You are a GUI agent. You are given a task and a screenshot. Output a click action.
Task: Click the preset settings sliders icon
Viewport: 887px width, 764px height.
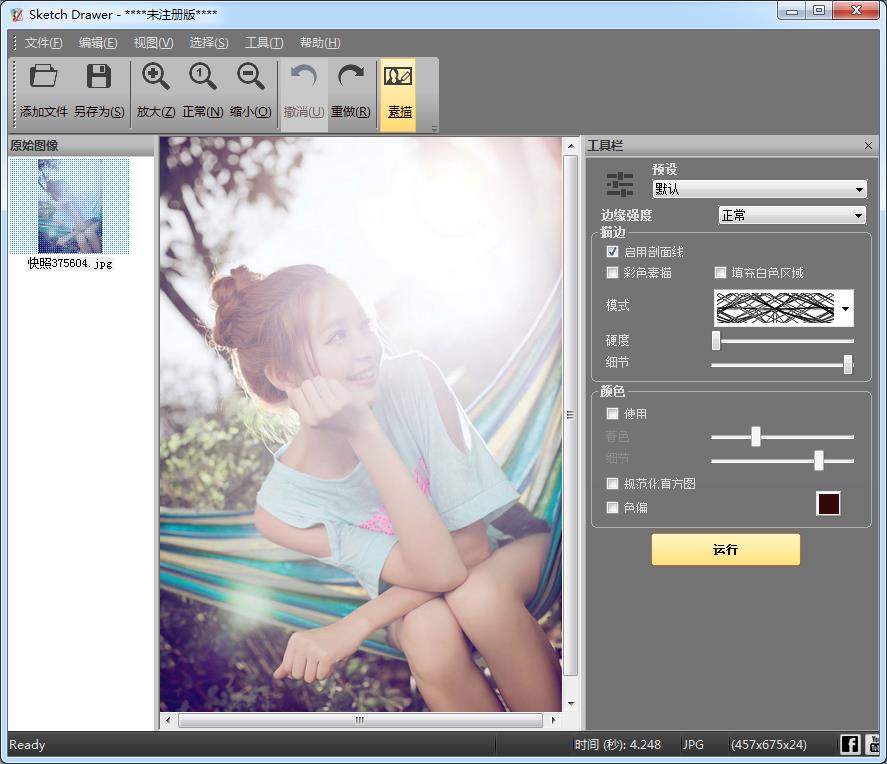pyautogui.click(x=620, y=184)
